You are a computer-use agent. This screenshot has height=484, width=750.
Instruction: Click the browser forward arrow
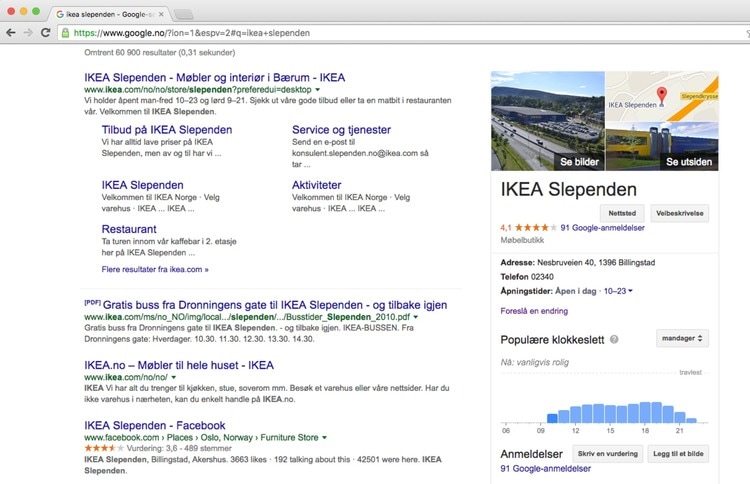[x=28, y=33]
